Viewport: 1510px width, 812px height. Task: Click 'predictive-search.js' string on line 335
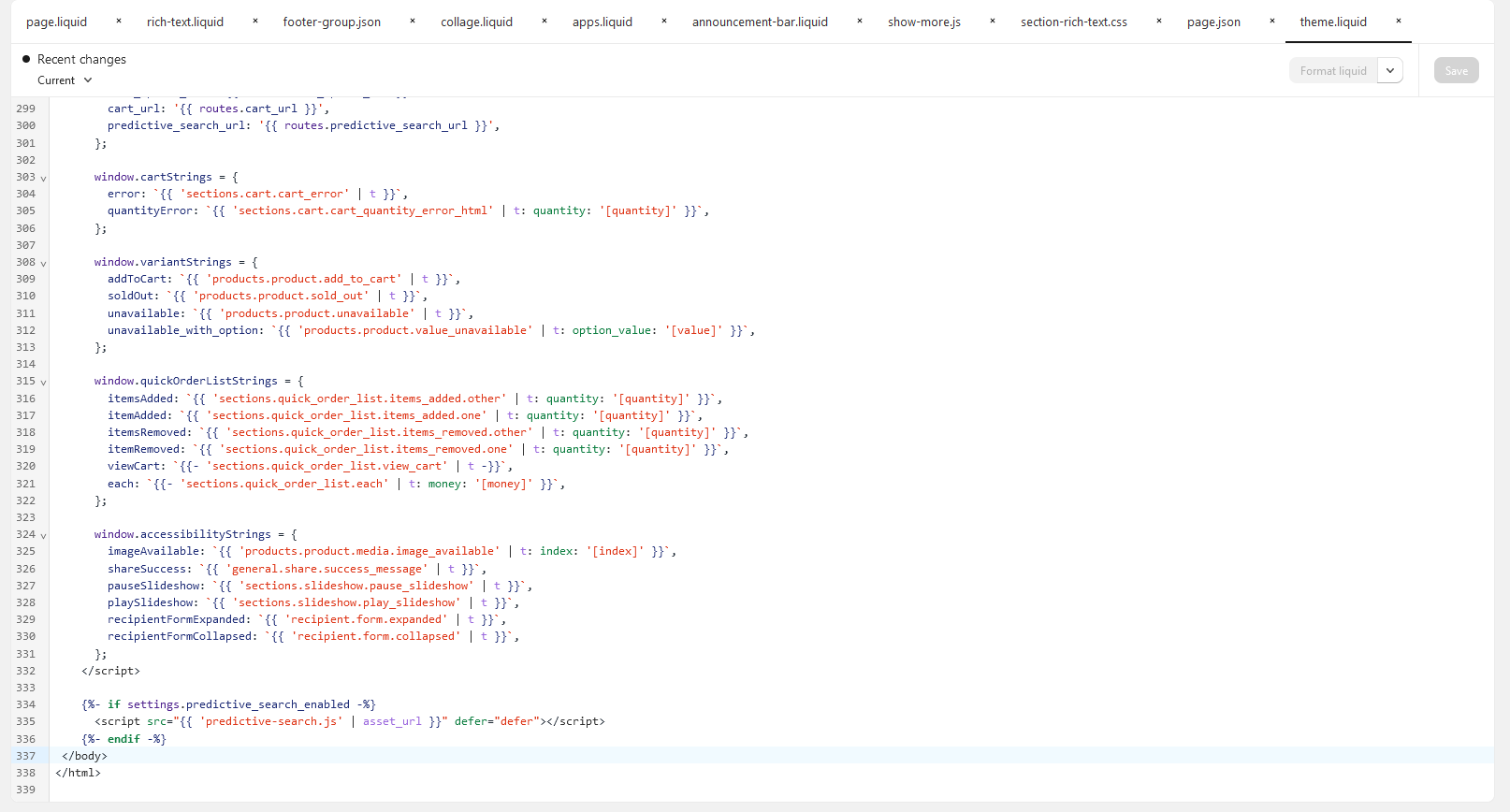[x=271, y=721]
